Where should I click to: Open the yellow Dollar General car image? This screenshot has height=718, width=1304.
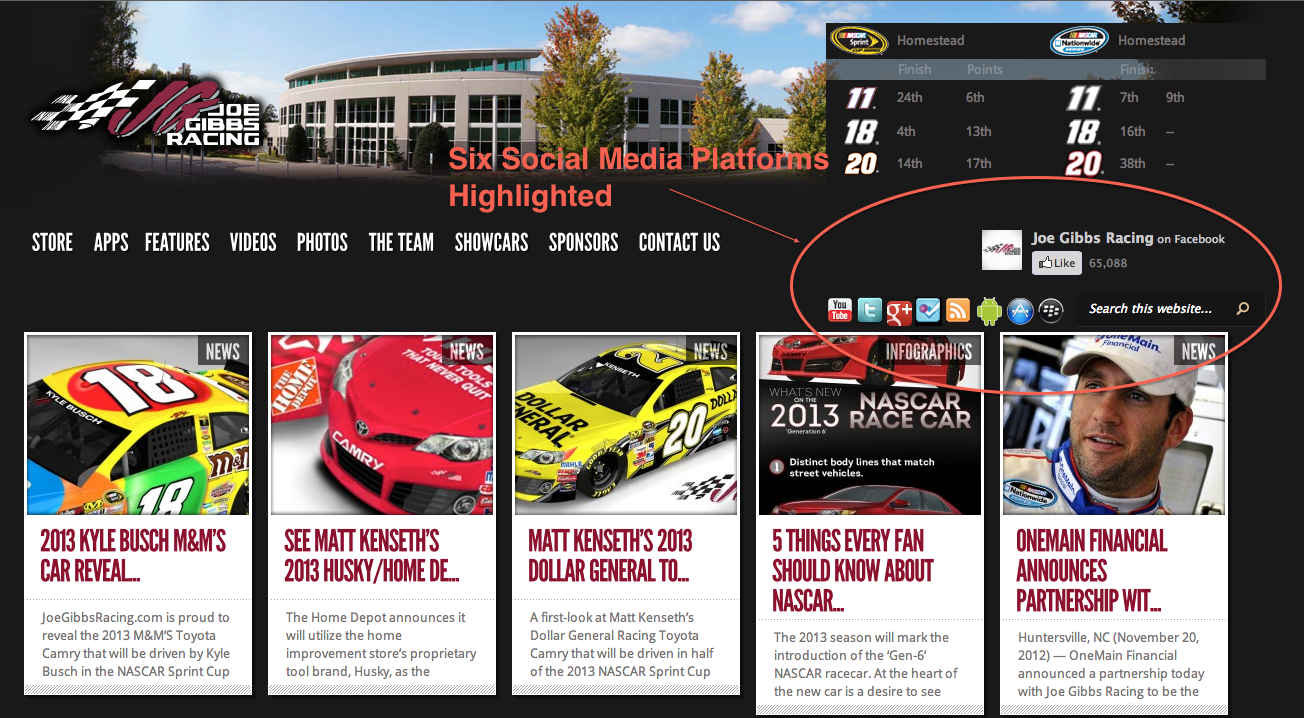tap(626, 425)
